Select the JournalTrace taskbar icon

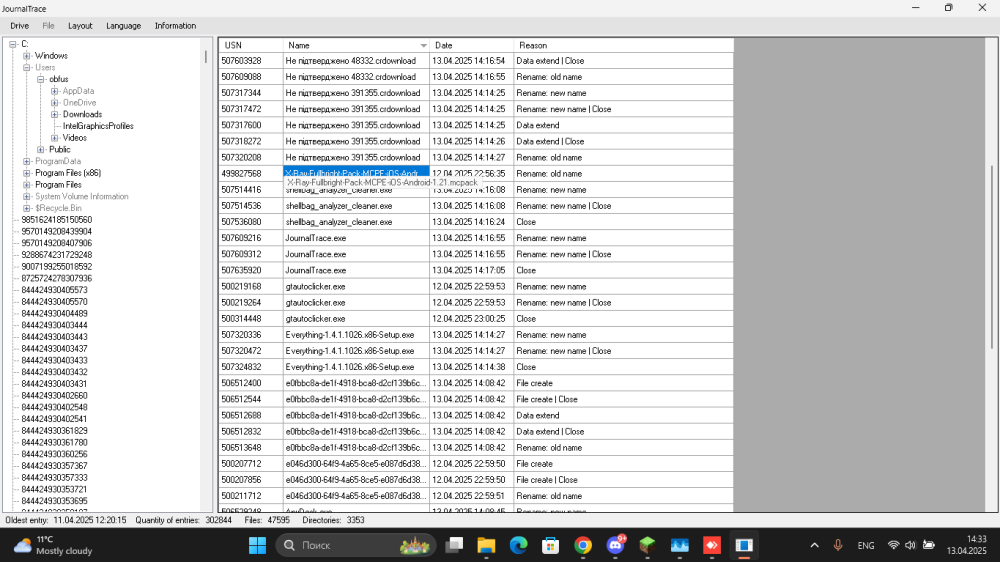coord(744,545)
